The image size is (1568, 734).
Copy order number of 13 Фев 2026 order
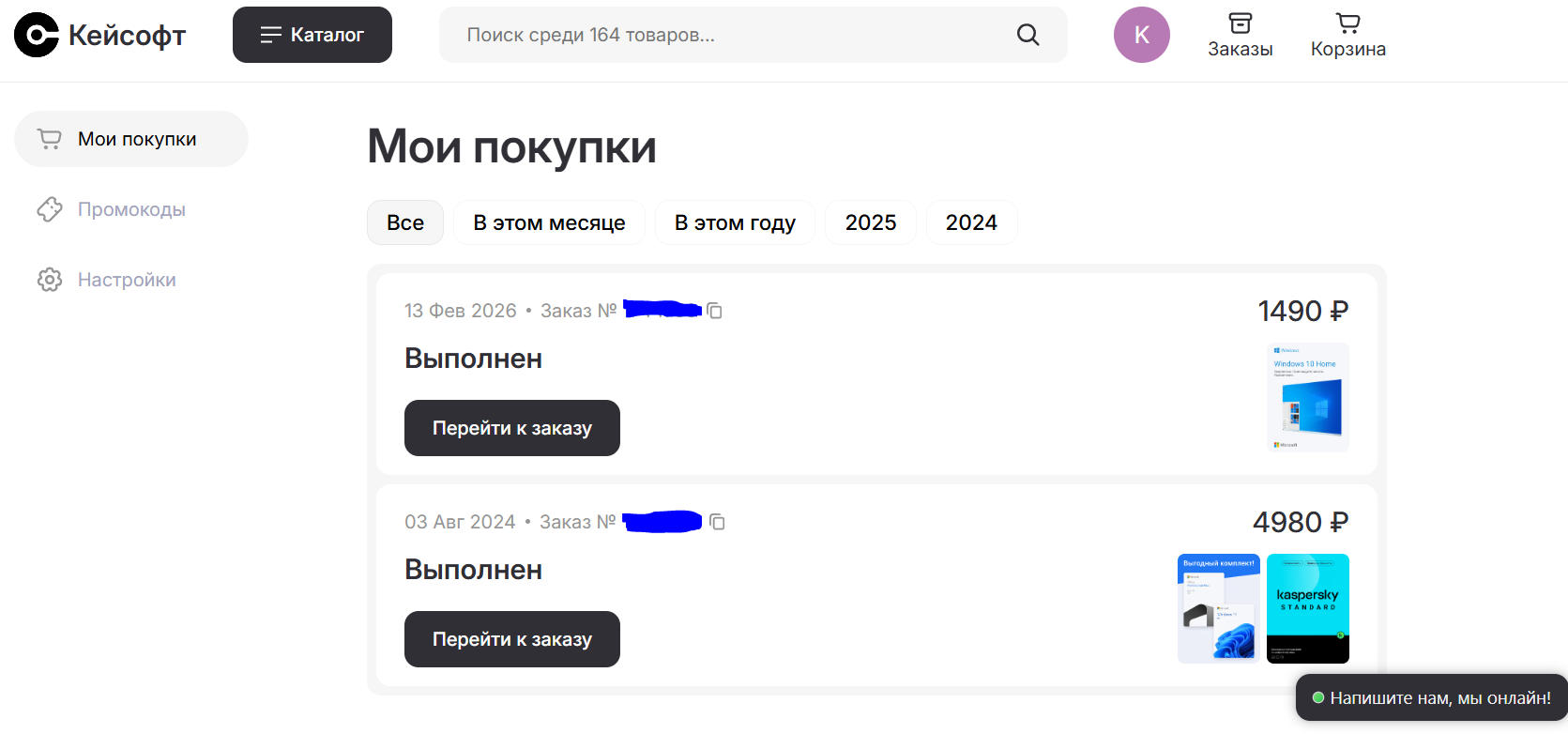tap(715, 311)
